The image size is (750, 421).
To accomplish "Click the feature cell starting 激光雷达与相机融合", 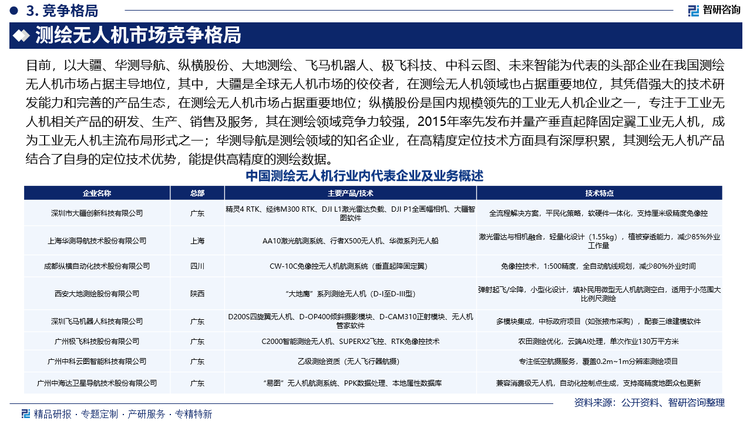I will [599, 241].
